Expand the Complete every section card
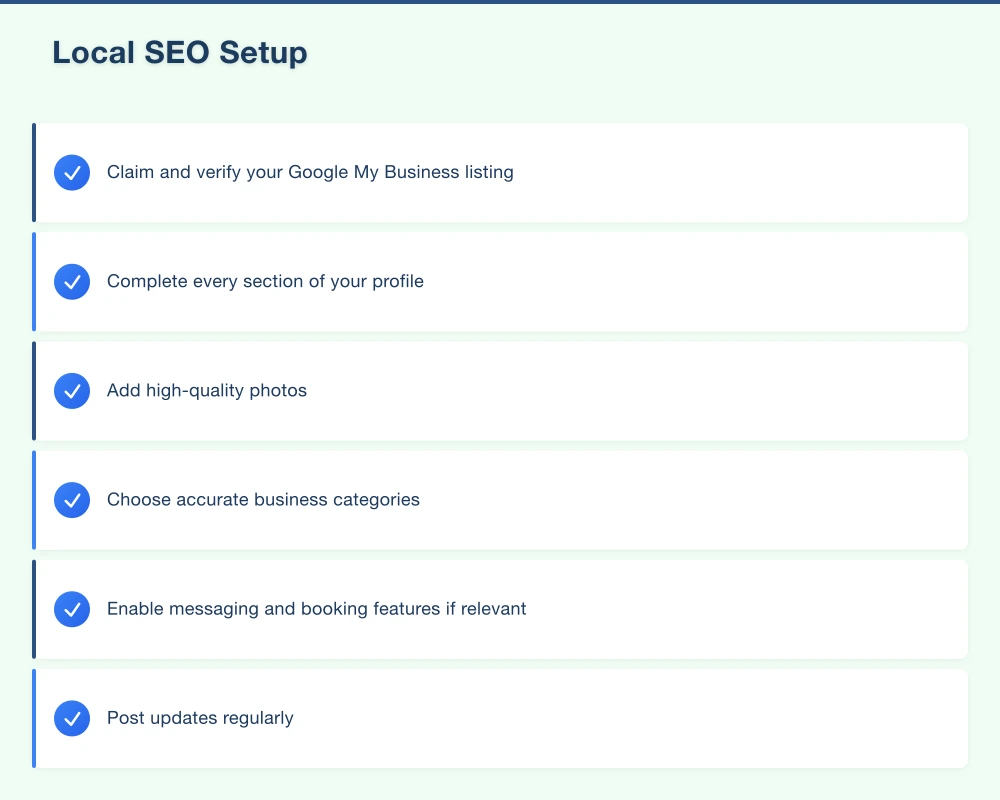 pyautogui.click(x=500, y=281)
